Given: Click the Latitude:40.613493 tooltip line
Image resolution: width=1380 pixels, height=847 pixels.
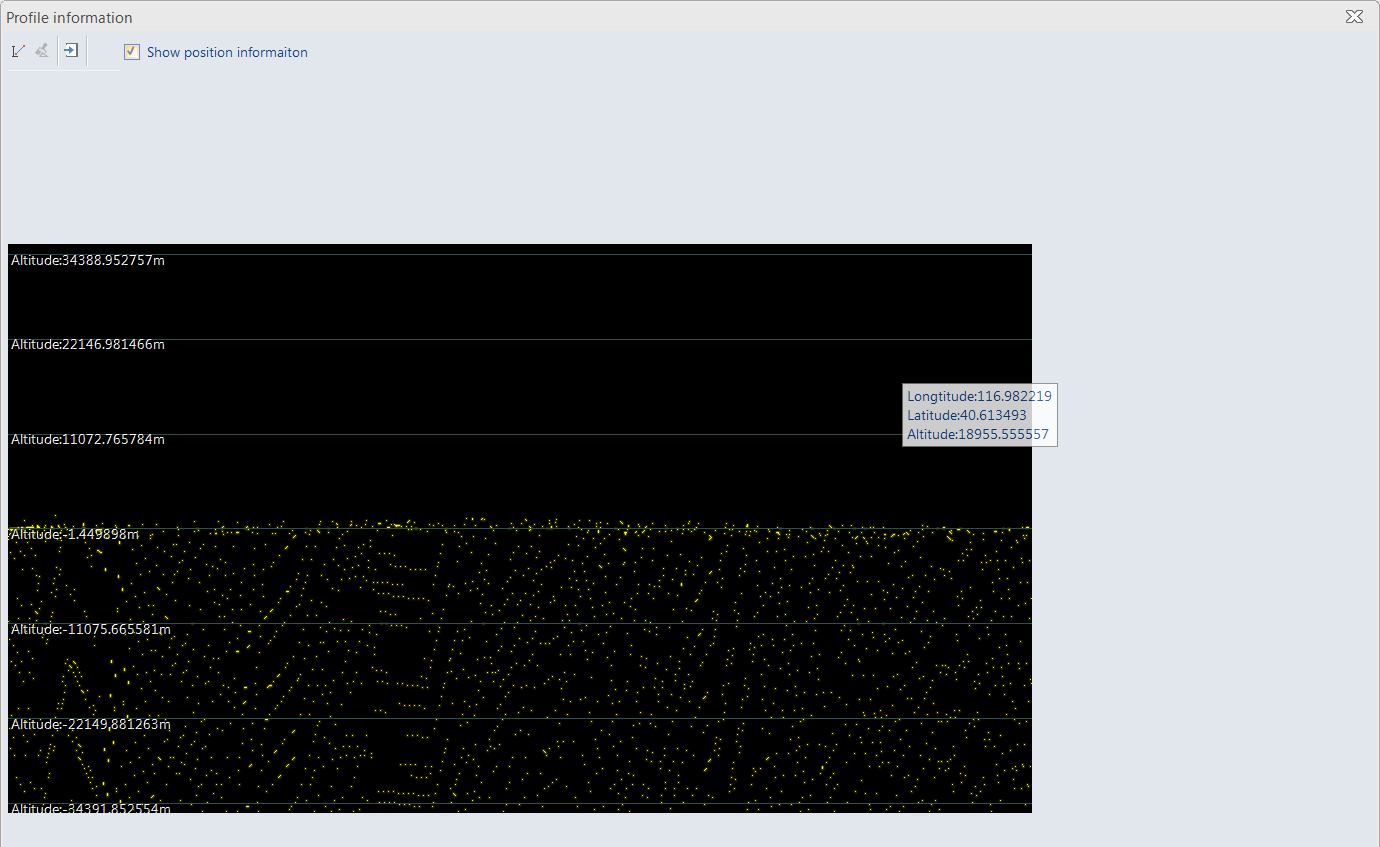Looking at the screenshot, I should click(x=967, y=415).
